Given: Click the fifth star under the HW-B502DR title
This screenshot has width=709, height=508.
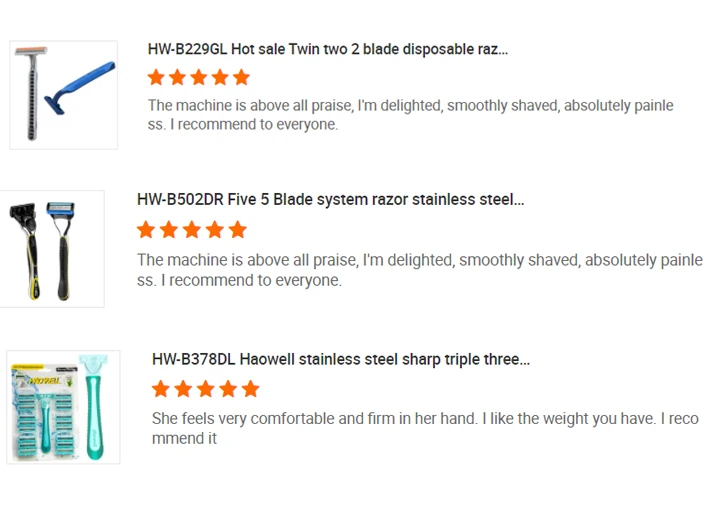Looking at the screenshot, I should point(237,230).
